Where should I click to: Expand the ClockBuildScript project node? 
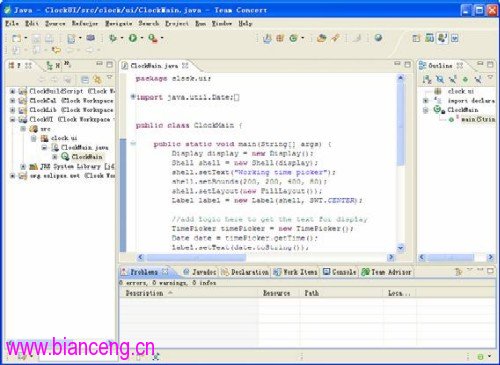pos(12,91)
